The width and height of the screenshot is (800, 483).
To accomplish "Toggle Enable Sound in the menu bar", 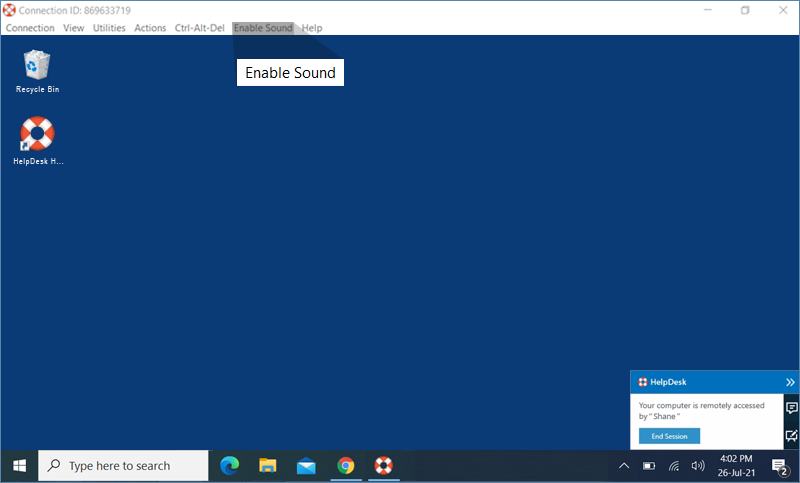I will 263,28.
